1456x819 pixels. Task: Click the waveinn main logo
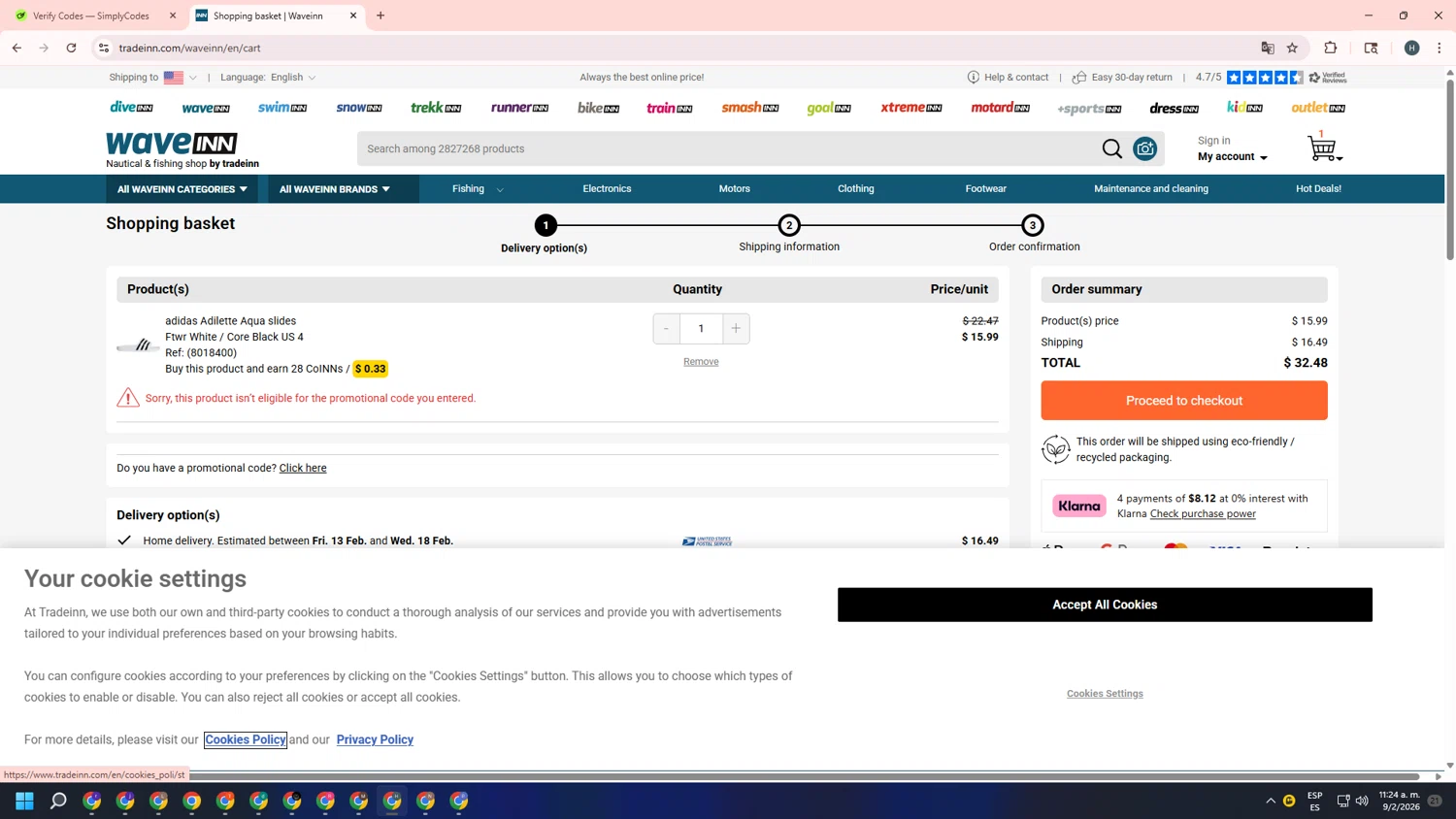pyautogui.click(x=171, y=144)
